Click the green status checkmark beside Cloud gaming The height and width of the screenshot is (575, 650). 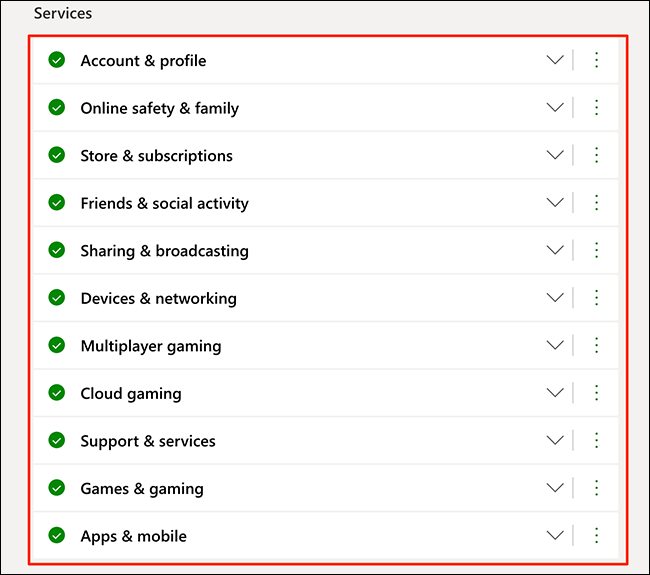(57, 393)
